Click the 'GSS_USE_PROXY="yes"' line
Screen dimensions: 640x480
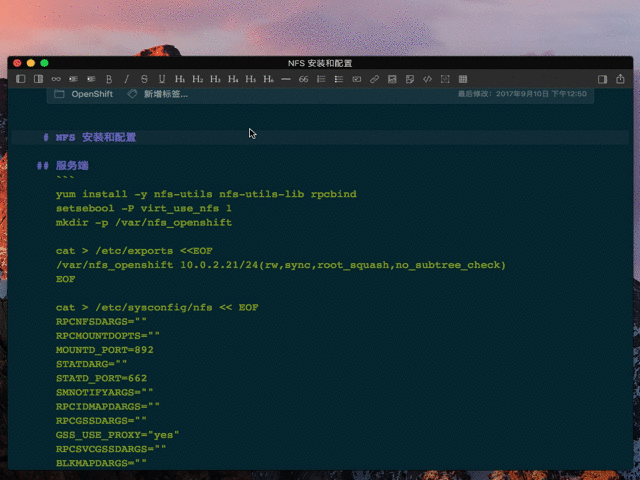pyautogui.click(x=118, y=435)
